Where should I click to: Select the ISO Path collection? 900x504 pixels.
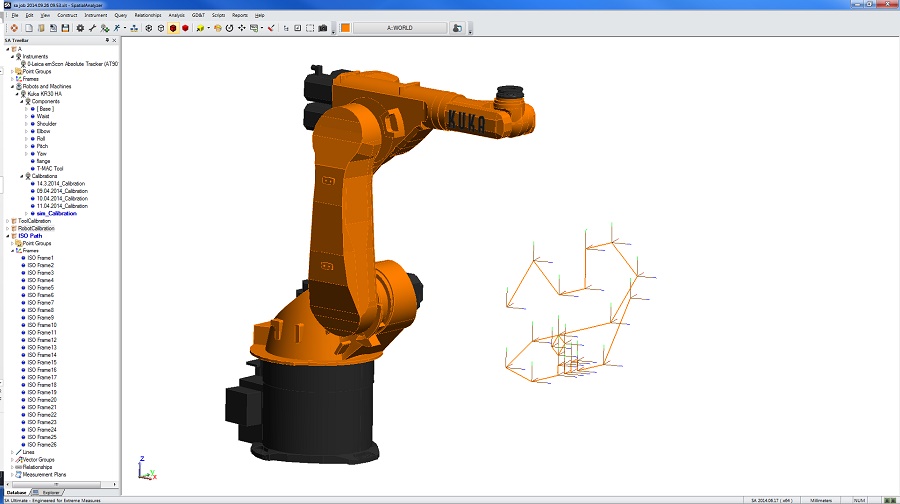pos(30,236)
